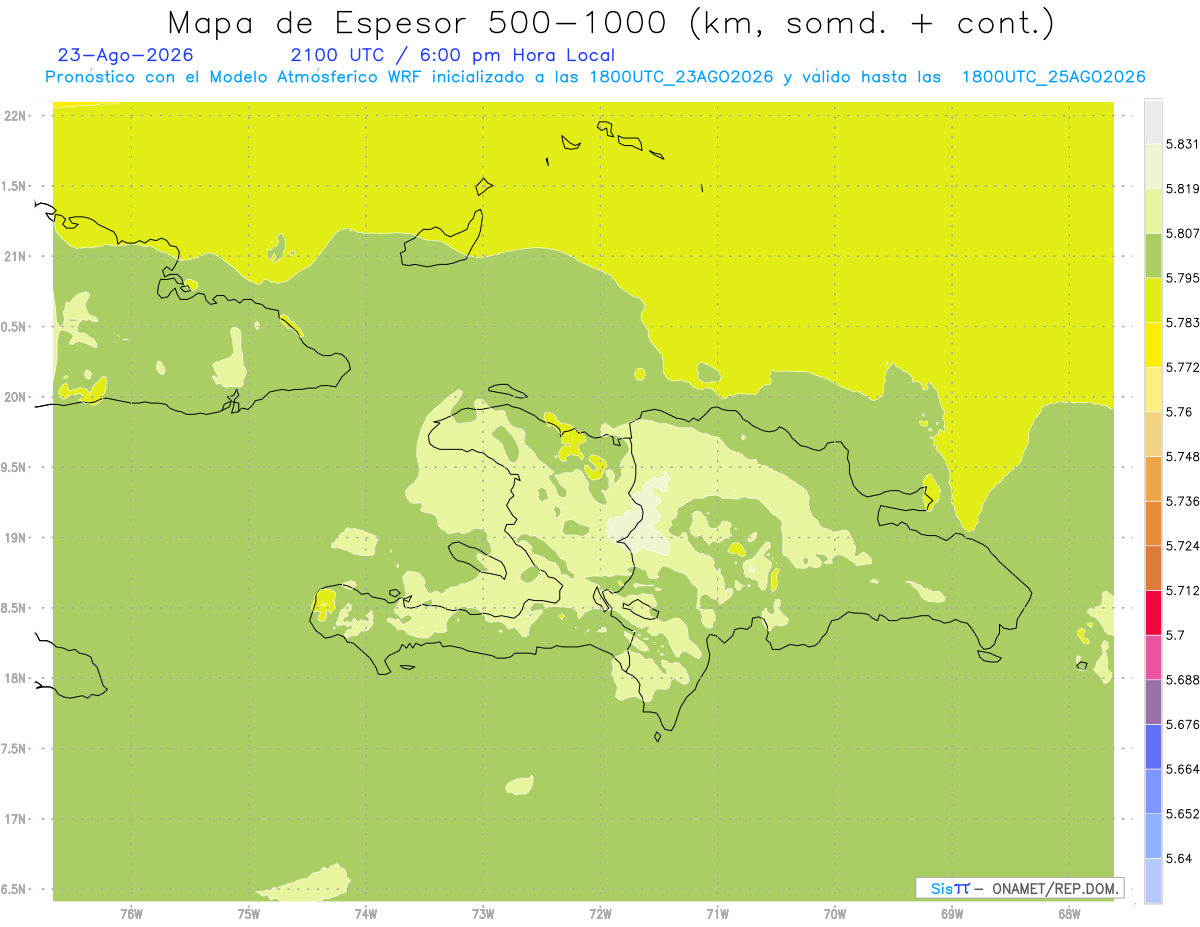The width and height of the screenshot is (1200, 927).
Task: Click the colorbar value '5.676'
Action: (1182, 725)
